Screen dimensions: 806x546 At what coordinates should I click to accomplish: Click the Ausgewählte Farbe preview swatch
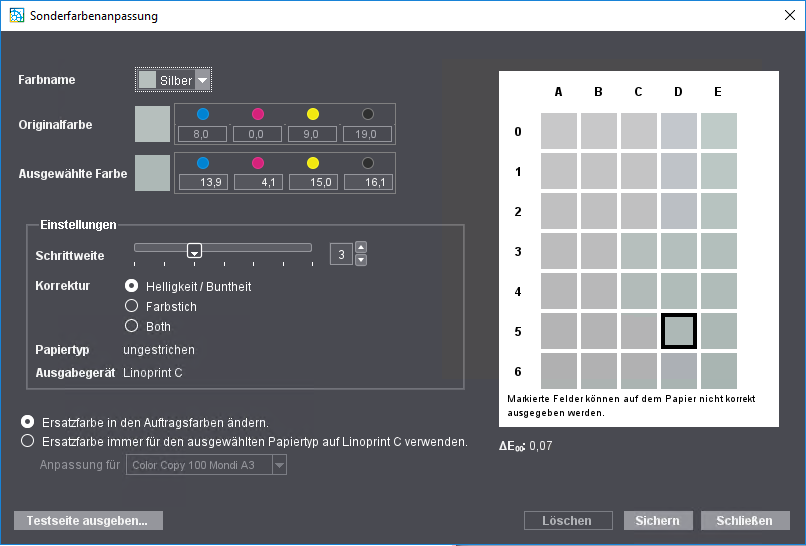pos(152,173)
